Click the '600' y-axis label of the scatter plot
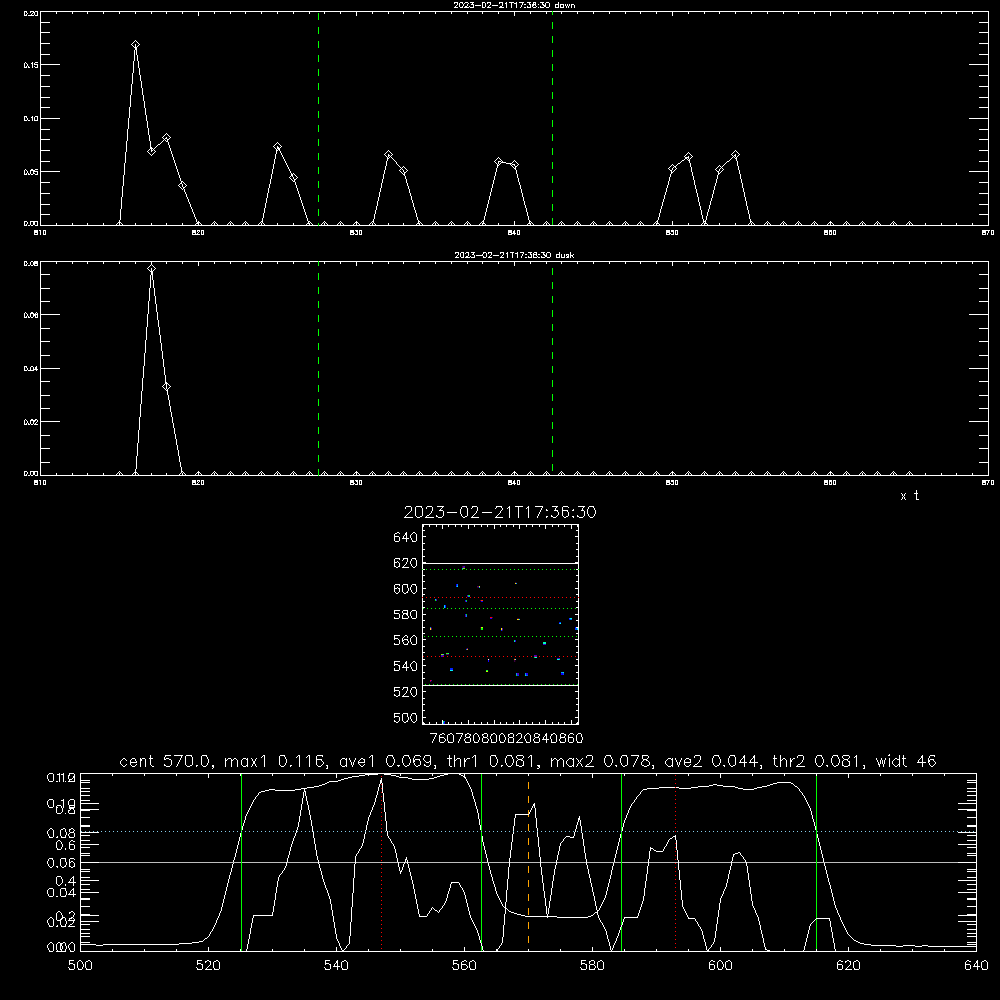This screenshot has width=1000, height=1000. tap(406, 589)
